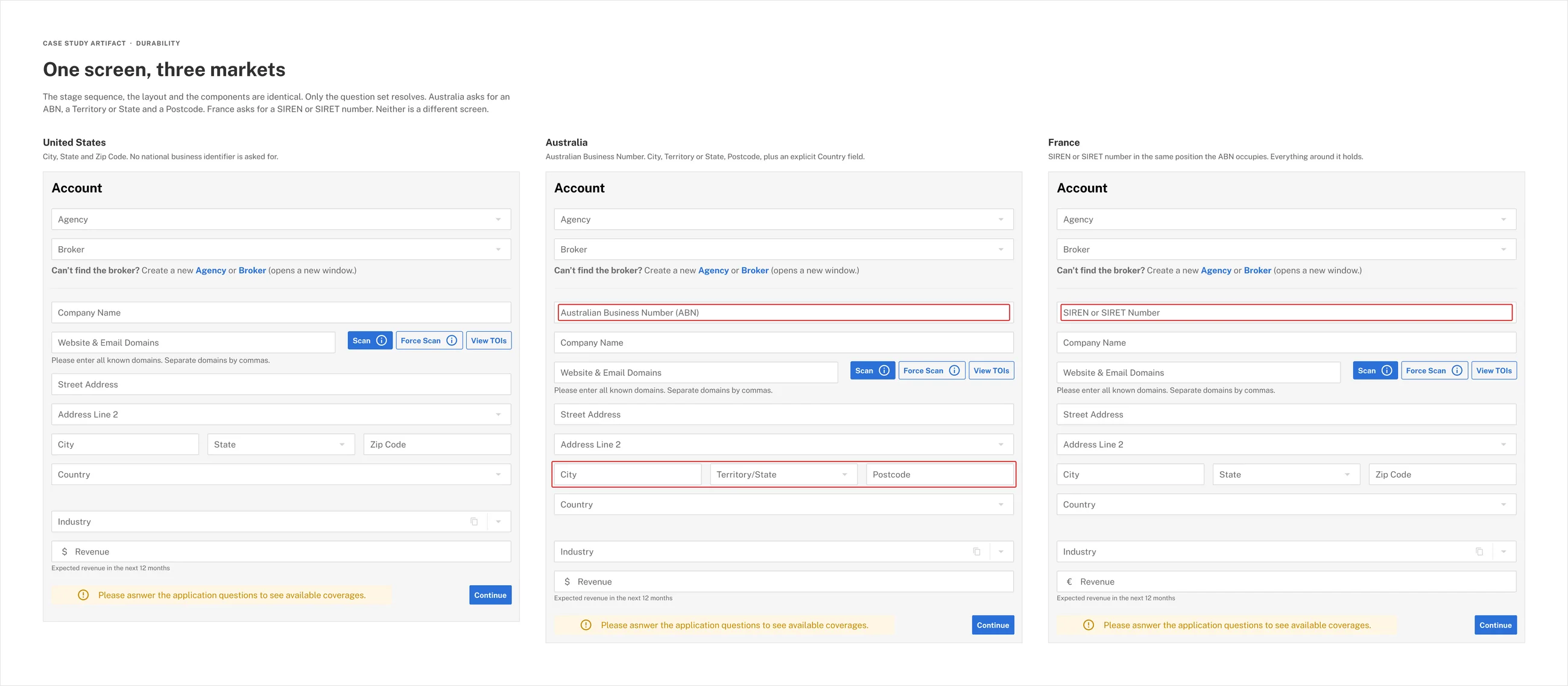Click the Scan button in the United States form

[370, 341]
